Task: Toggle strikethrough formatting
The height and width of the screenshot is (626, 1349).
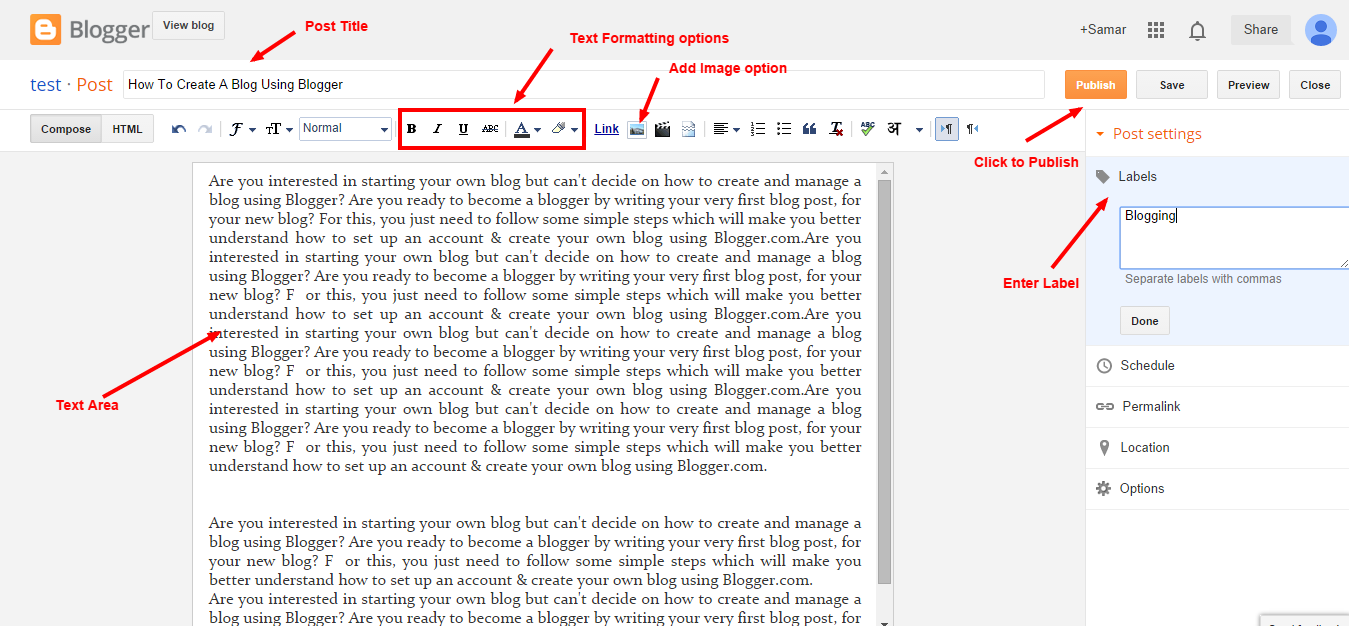Action: click(x=490, y=129)
